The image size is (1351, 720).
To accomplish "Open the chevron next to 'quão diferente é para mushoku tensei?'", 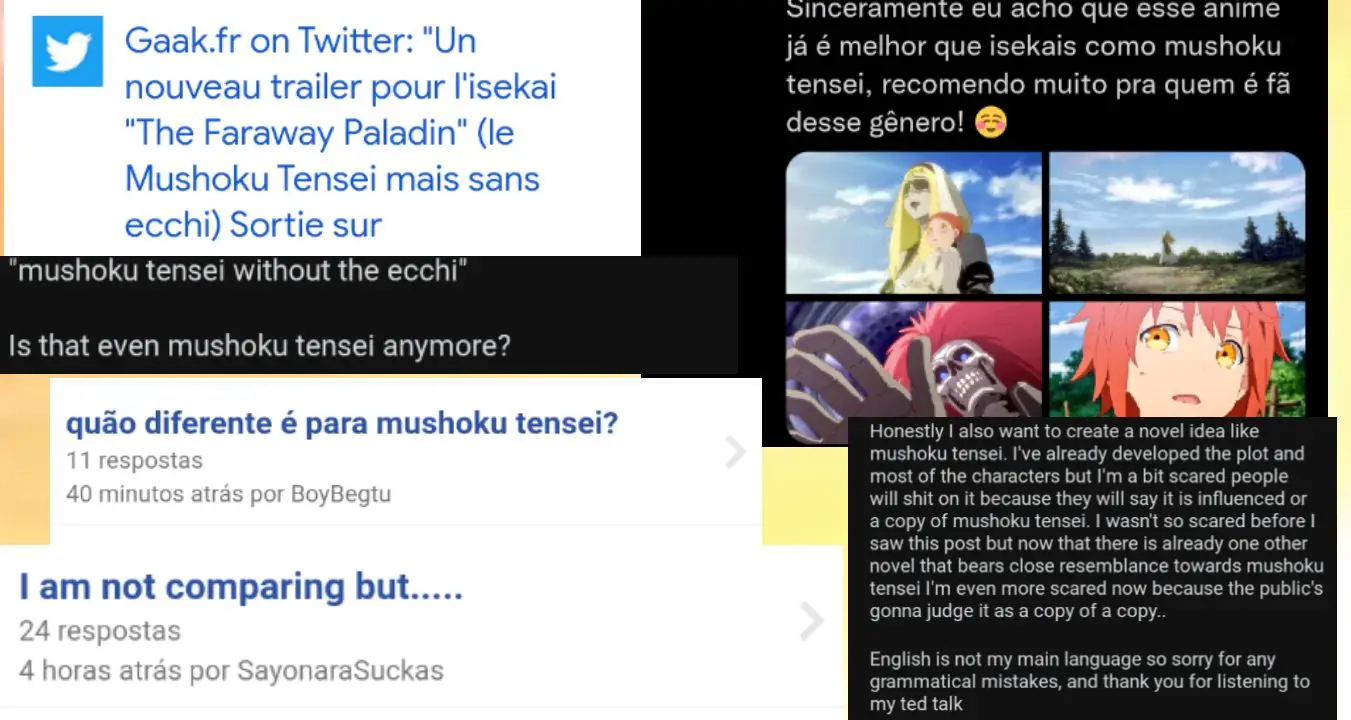I will [x=735, y=453].
